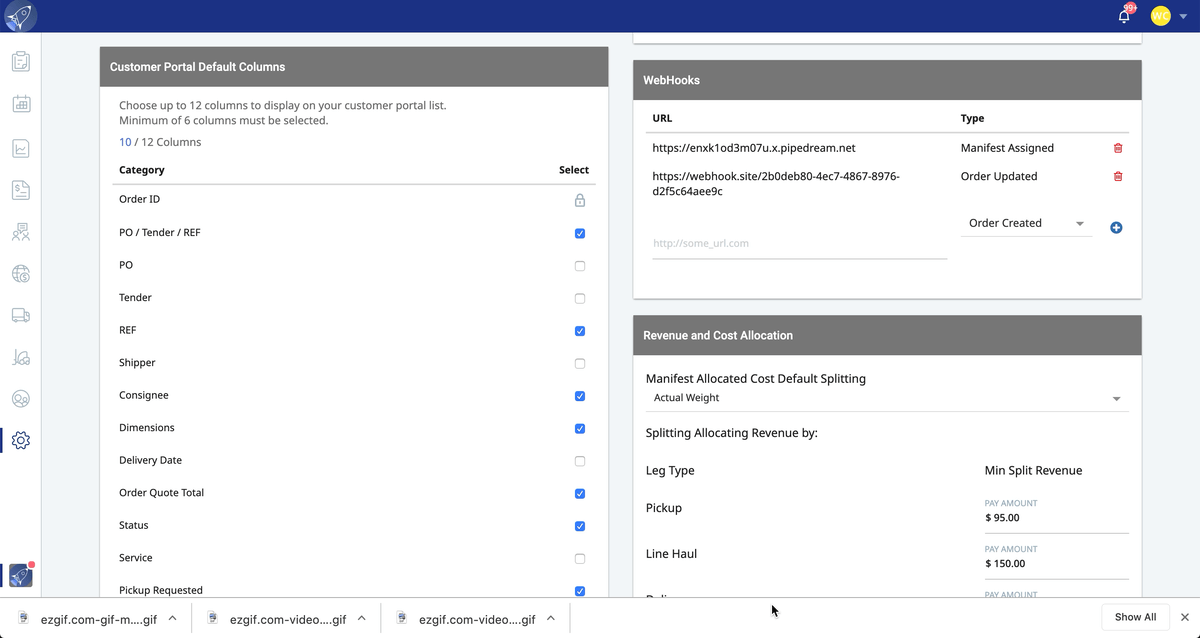This screenshot has width=1200, height=638.
Task: Click Show All downloads button
Action: [x=1135, y=617]
